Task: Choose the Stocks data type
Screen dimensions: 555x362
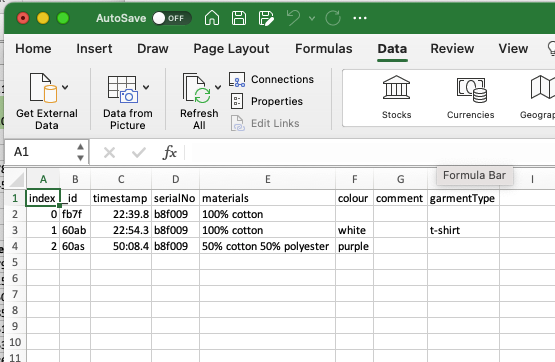Action: 396,98
